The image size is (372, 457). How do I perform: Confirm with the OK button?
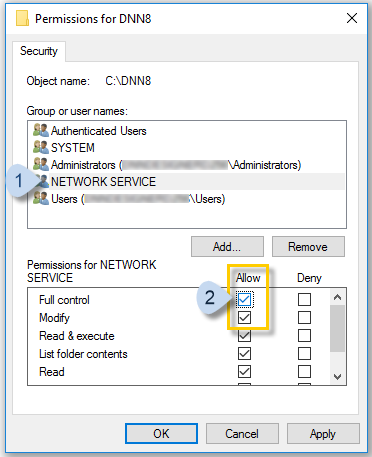[x=161, y=434]
